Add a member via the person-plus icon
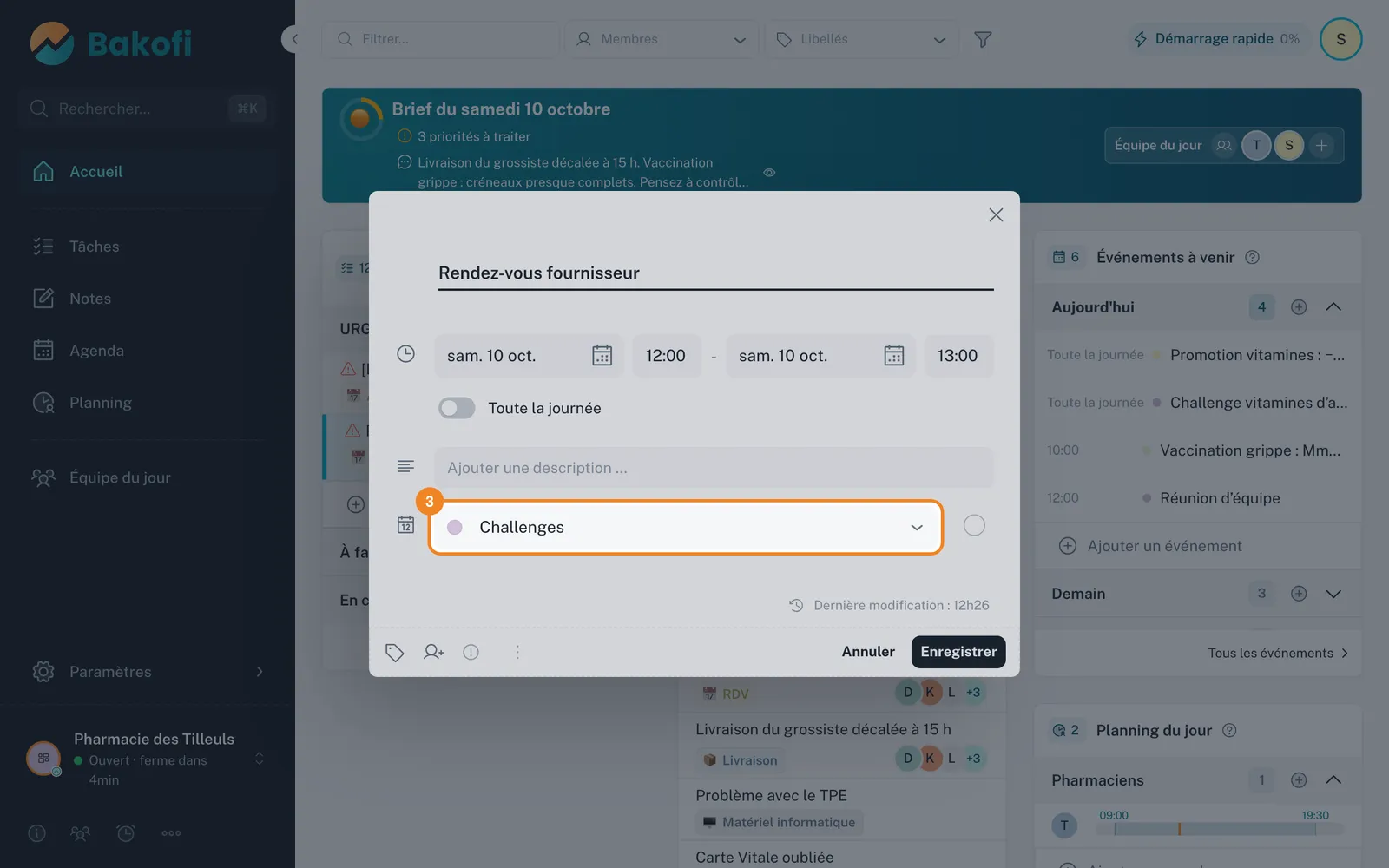The width and height of the screenshot is (1389, 868). 433,652
